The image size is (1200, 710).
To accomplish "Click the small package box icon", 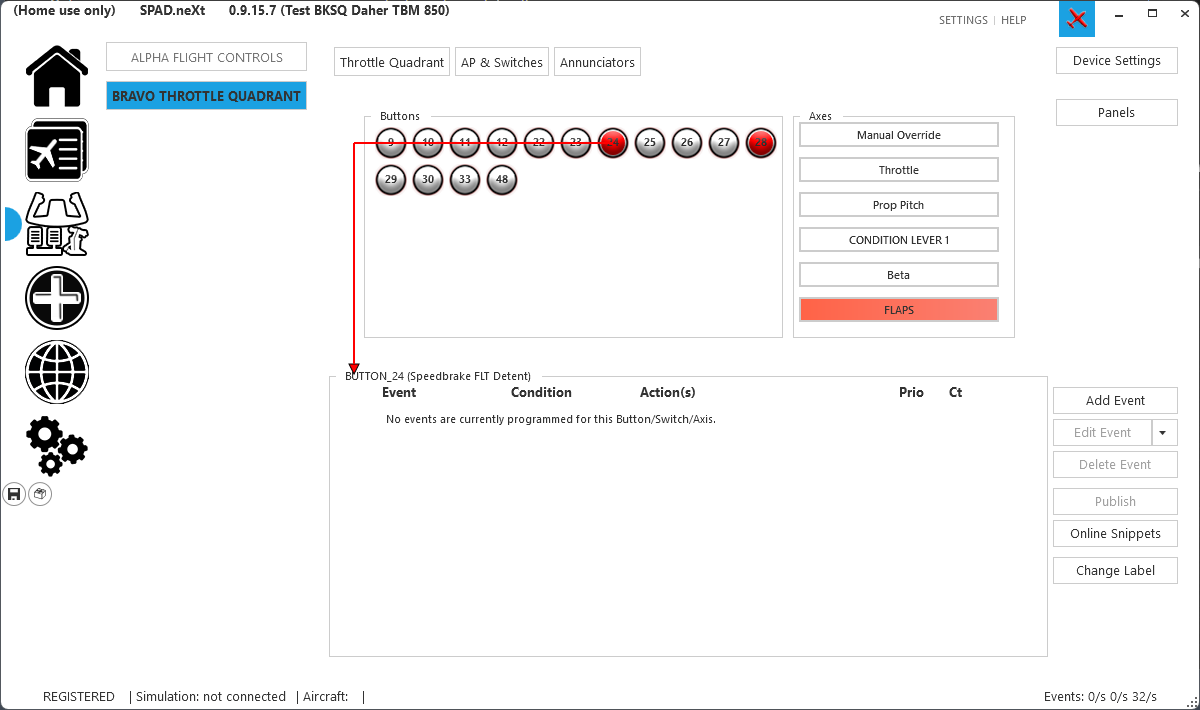I will point(40,494).
